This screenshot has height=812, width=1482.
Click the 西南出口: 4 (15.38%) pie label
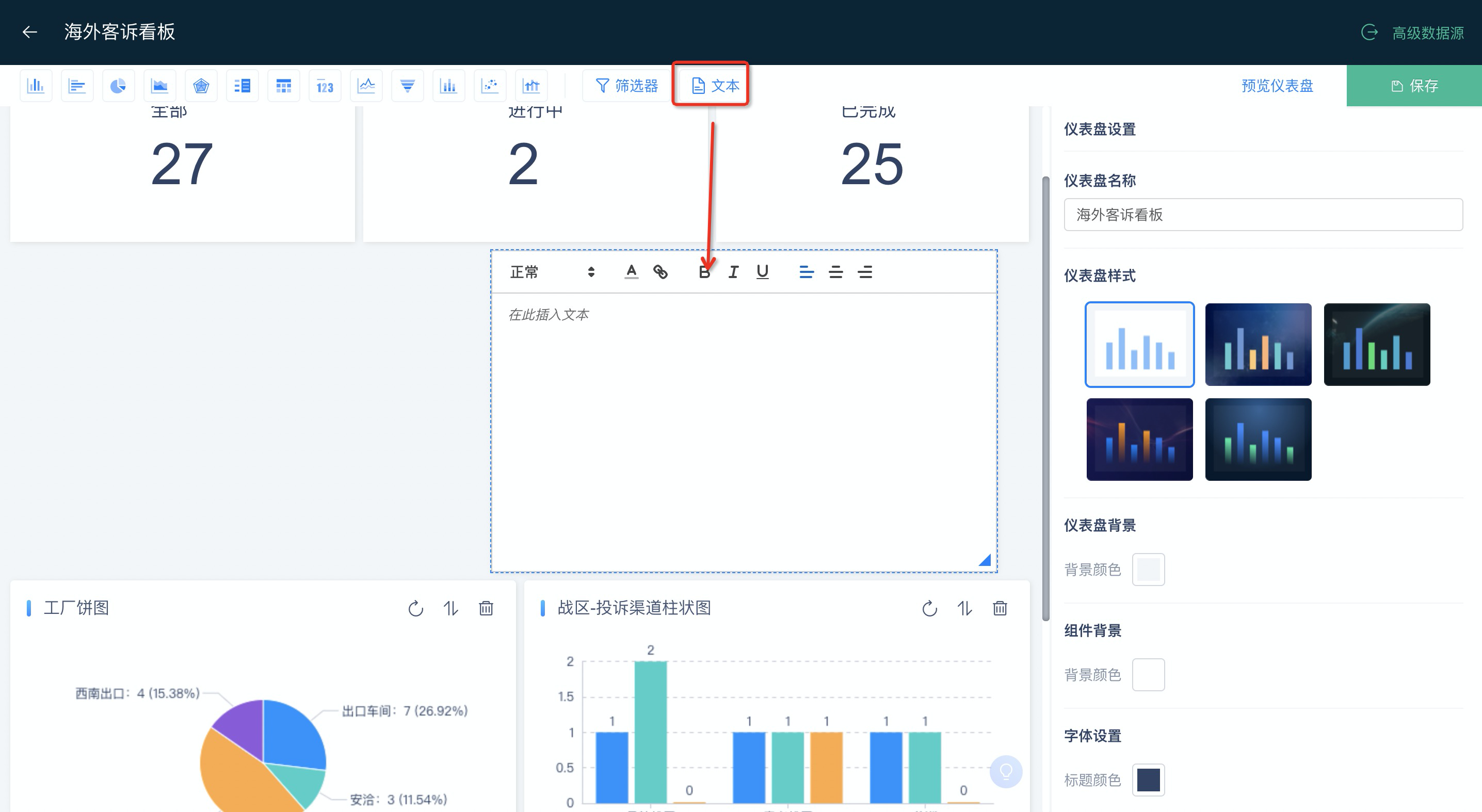click(x=137, y=693)
